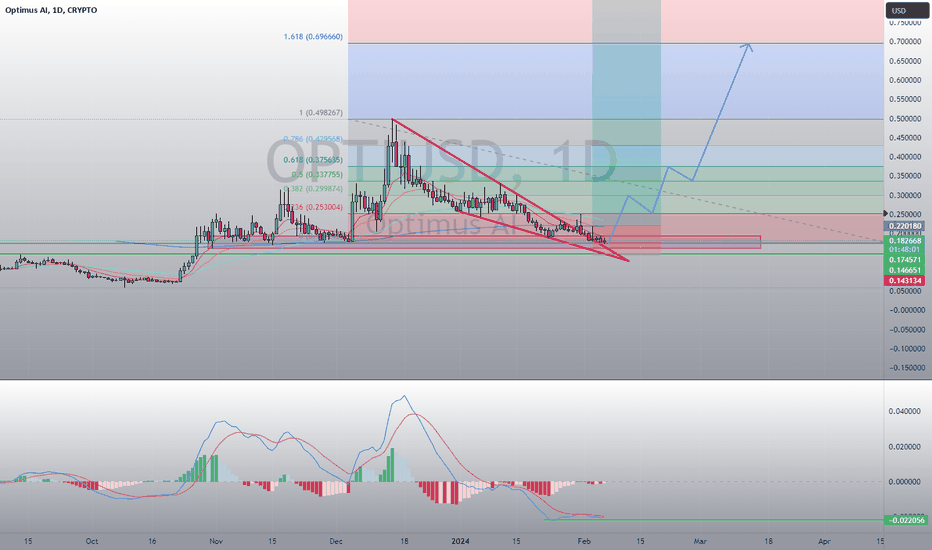The image size is (932, 550).
Task: Select the green 0.146651 price label
Action: 905,270
